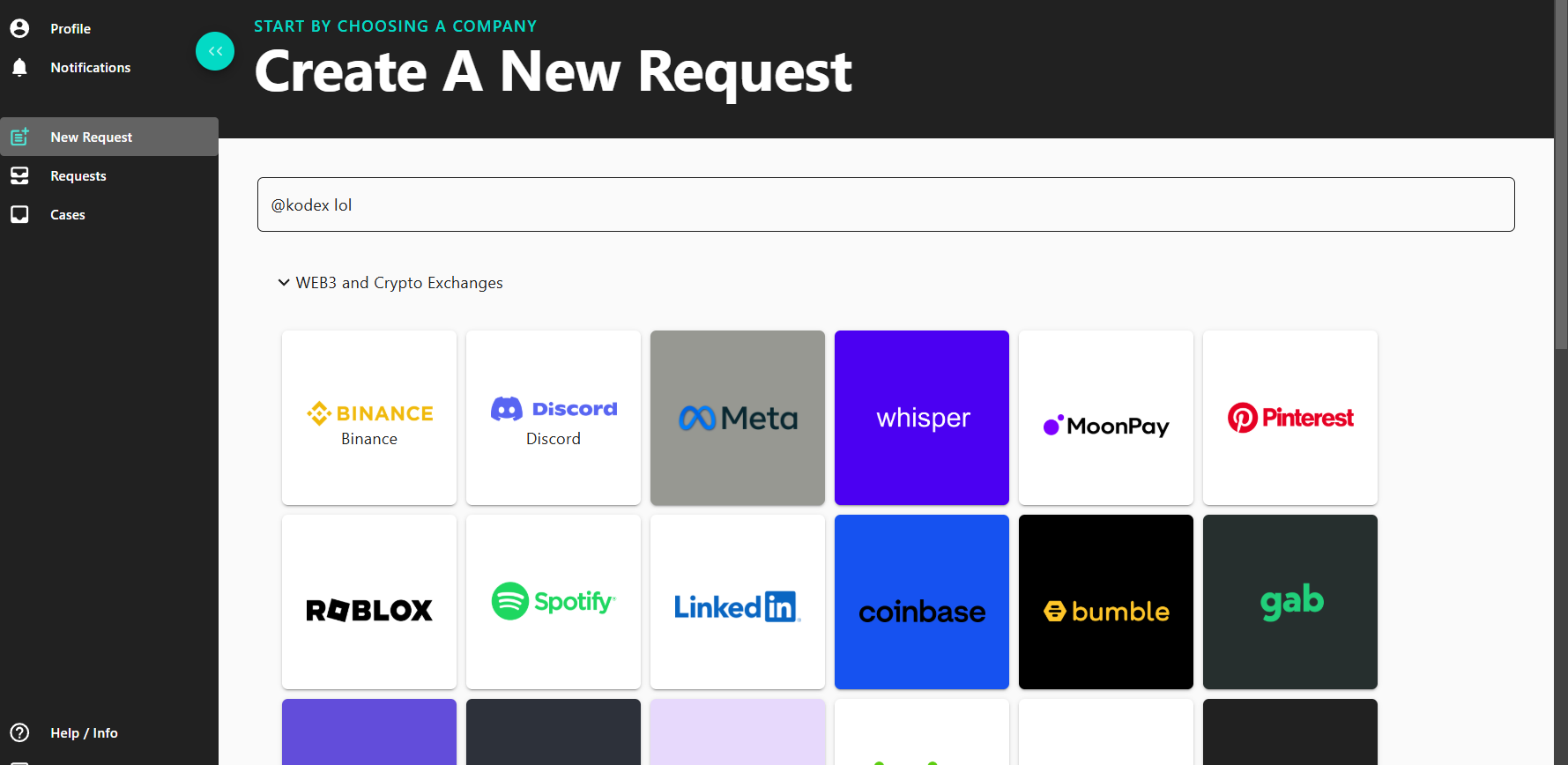Click the New Request sidebar icon
This screenshot has width=1568, height=765.
(x=19, y=137)
